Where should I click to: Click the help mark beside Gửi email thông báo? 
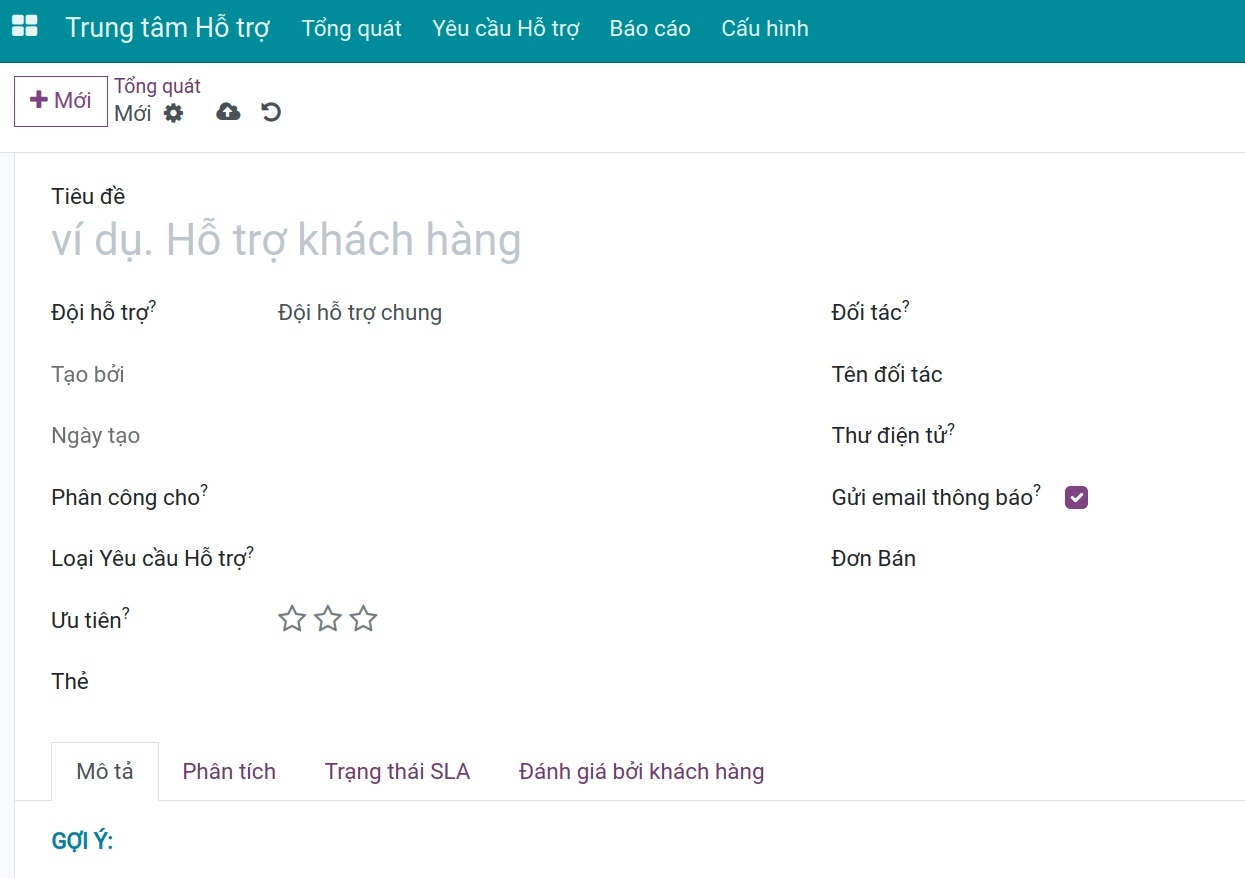click(x=1037, y=491)
